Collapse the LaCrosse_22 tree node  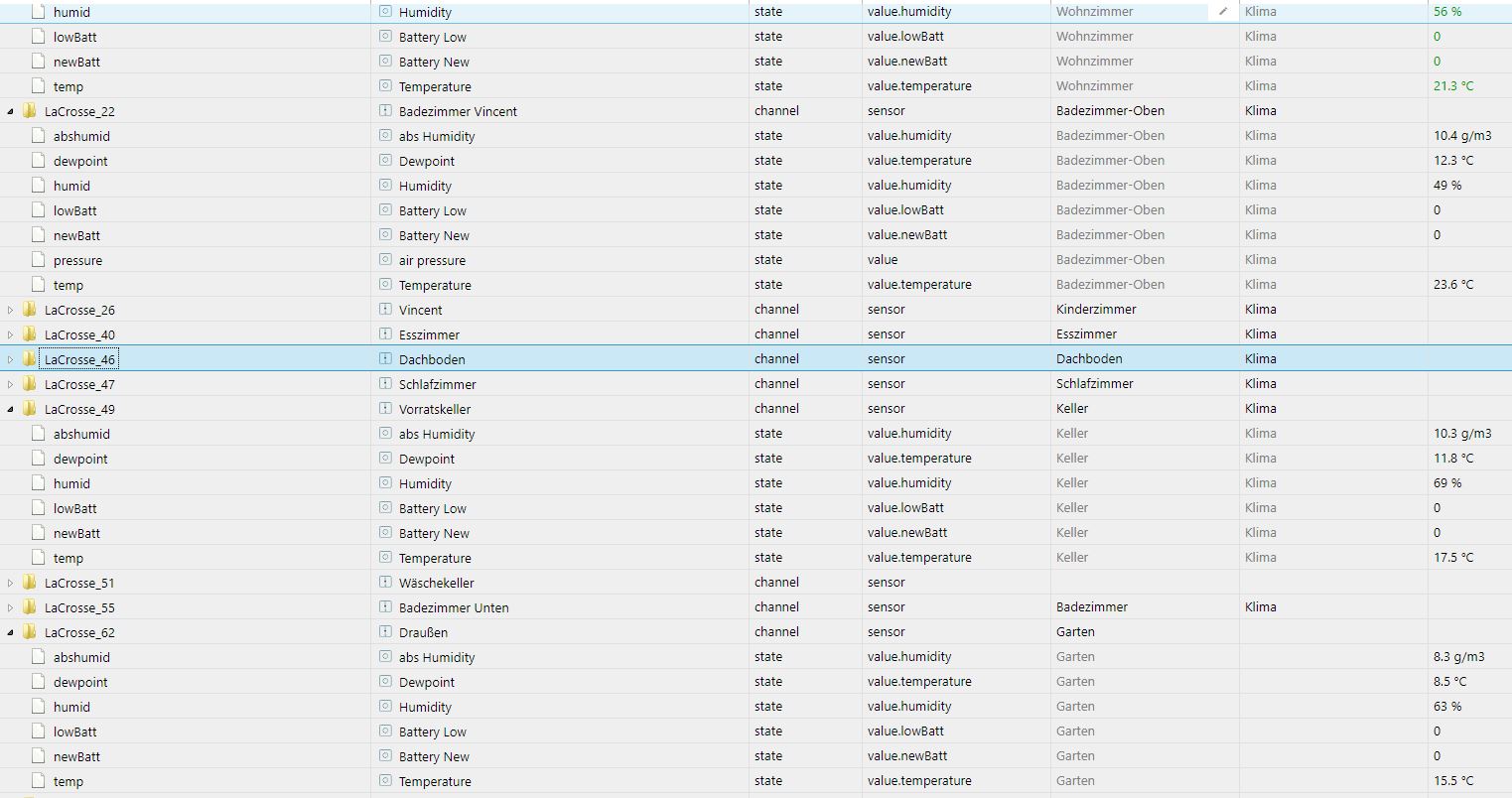(x=10, y=111)
